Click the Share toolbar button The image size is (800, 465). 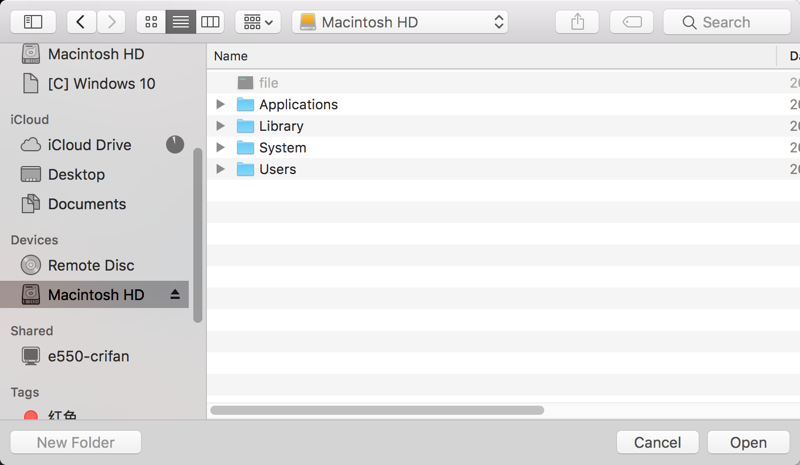[x=577, y=22]
